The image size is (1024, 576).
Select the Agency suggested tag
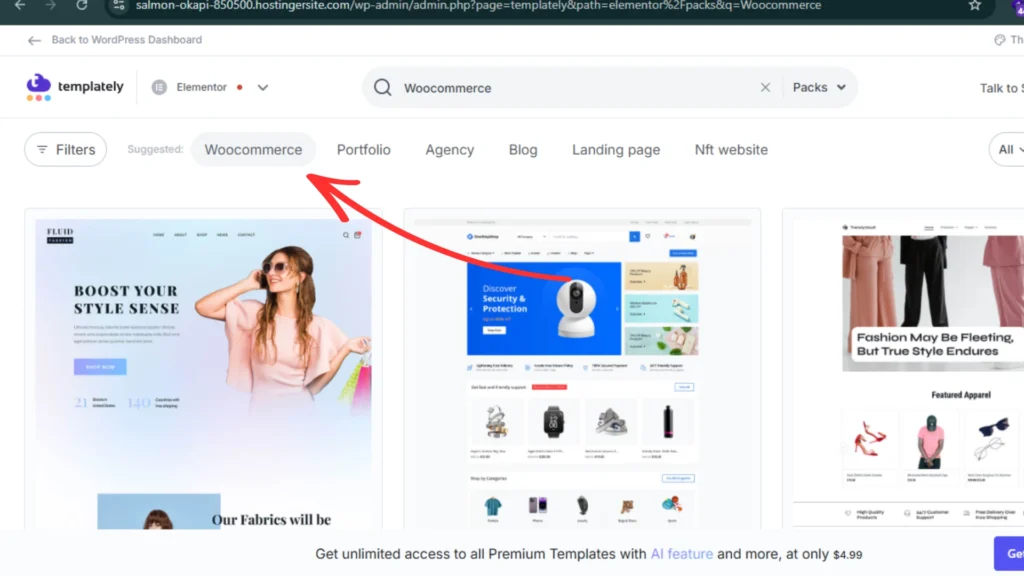(x=449, y=150)
